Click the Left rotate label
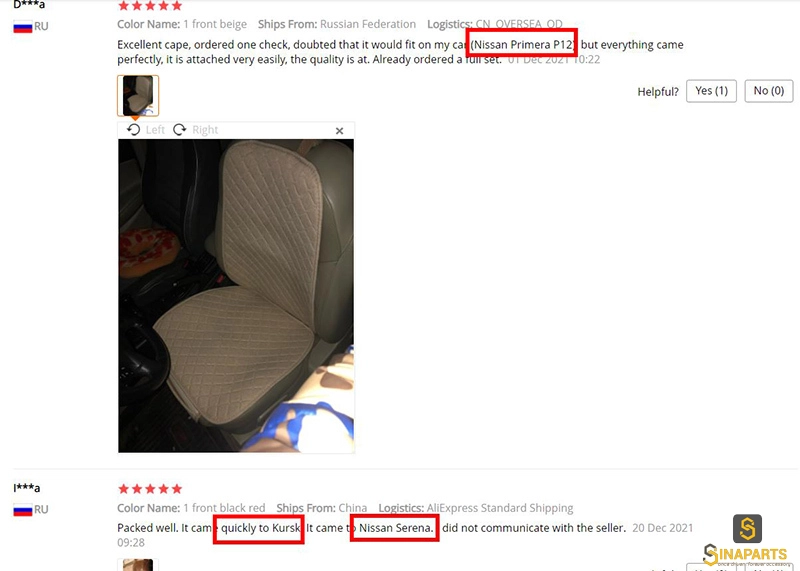800x571 pixels. pyautogui.click(x=155, y=130)
